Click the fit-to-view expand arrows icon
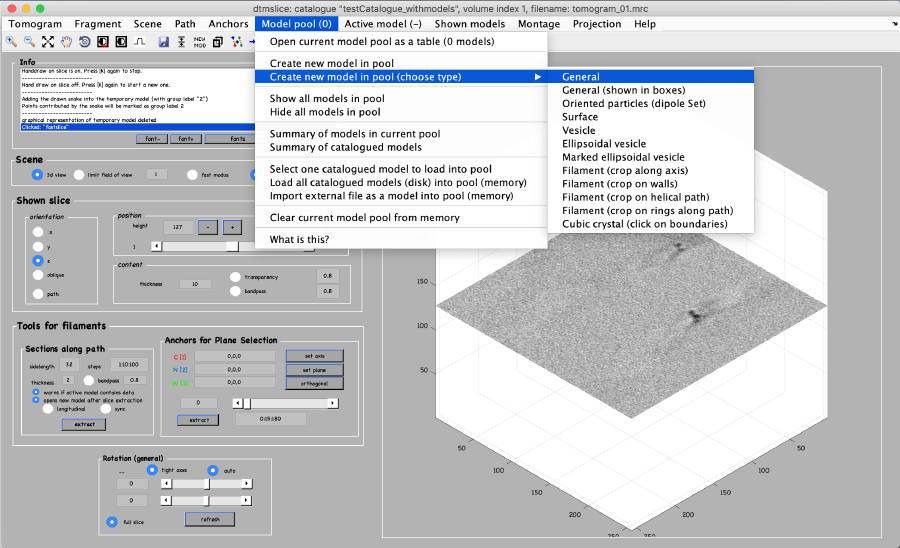 click(x=48, y=42)
